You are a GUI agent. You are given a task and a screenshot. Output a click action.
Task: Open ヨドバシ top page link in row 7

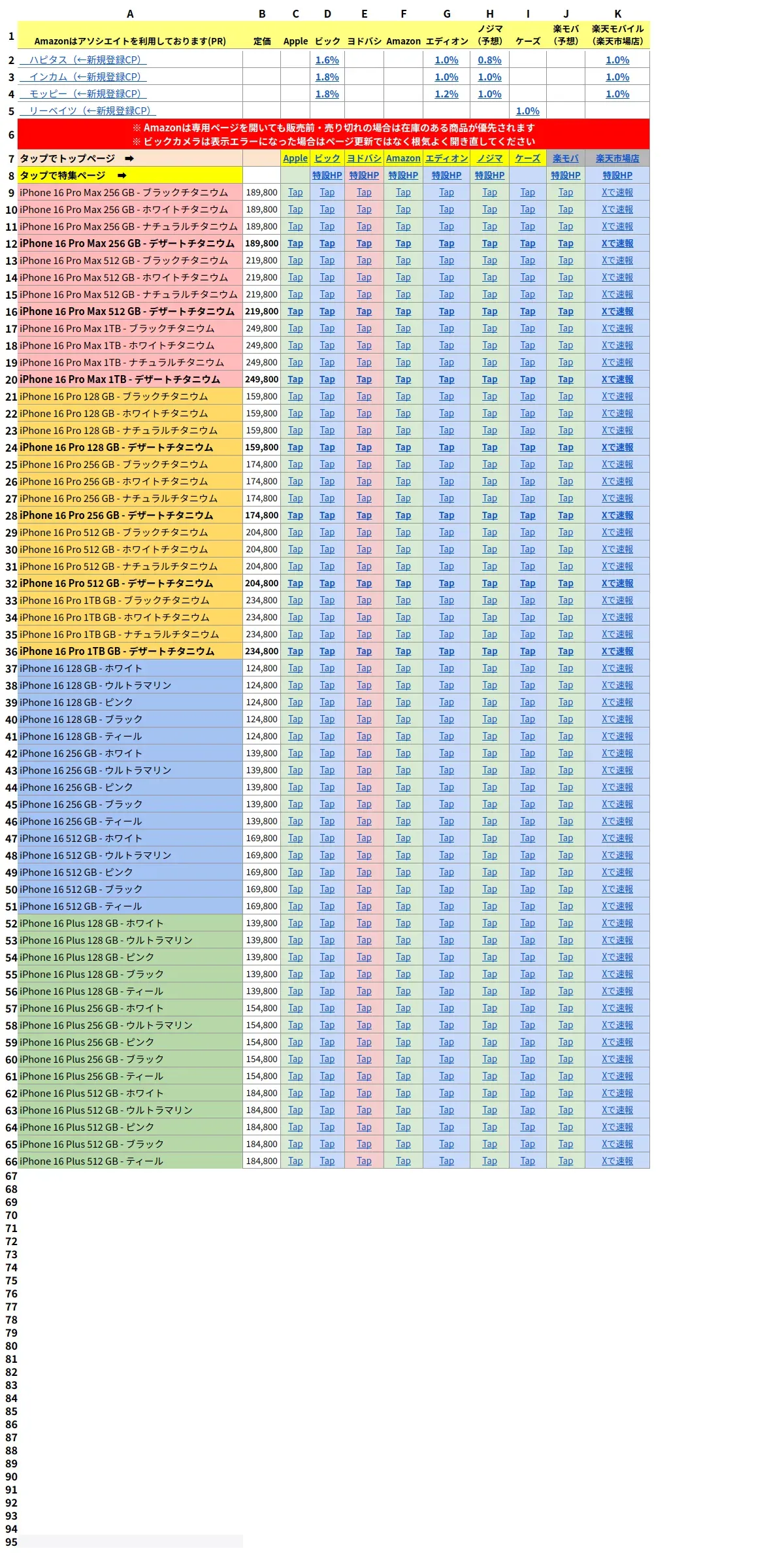(364, 158)
